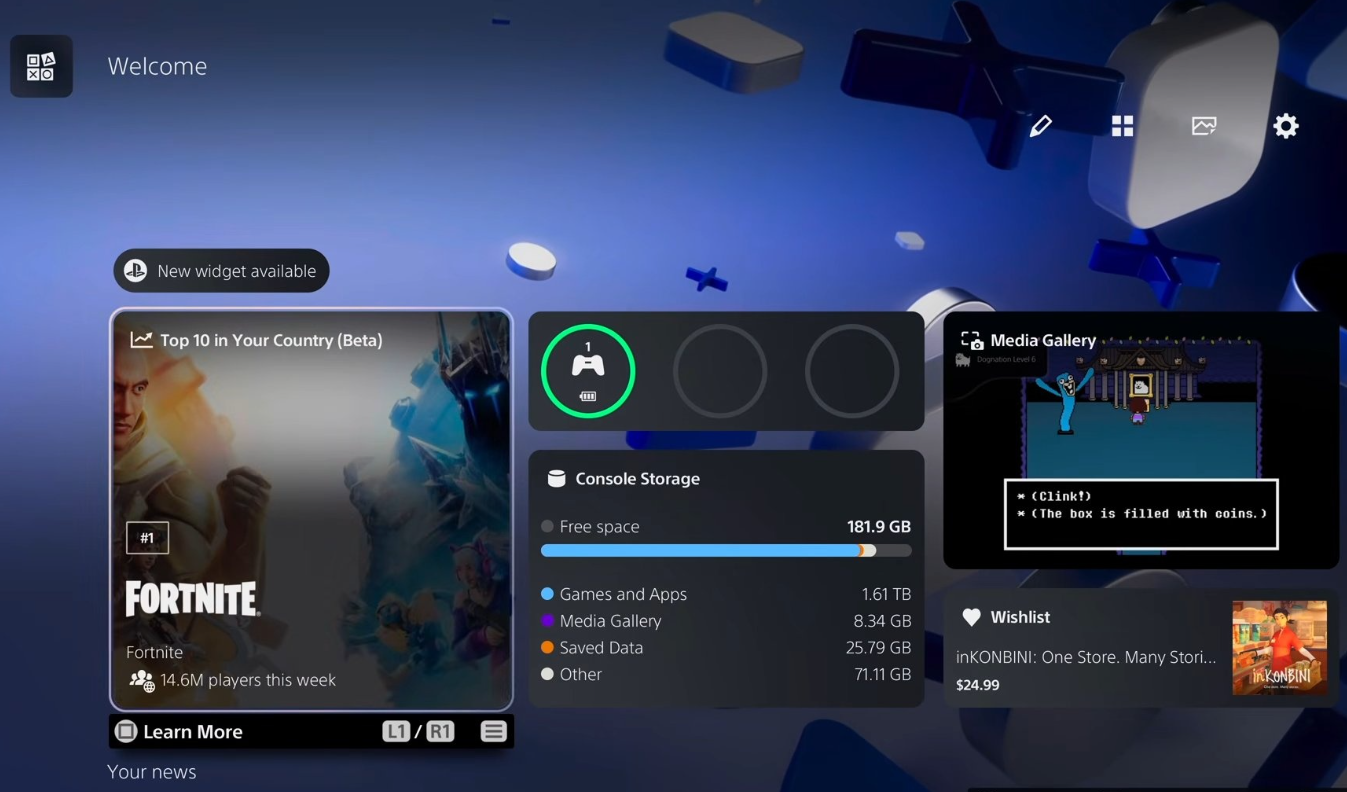Click the white Other legend dot

coord(547,675)
